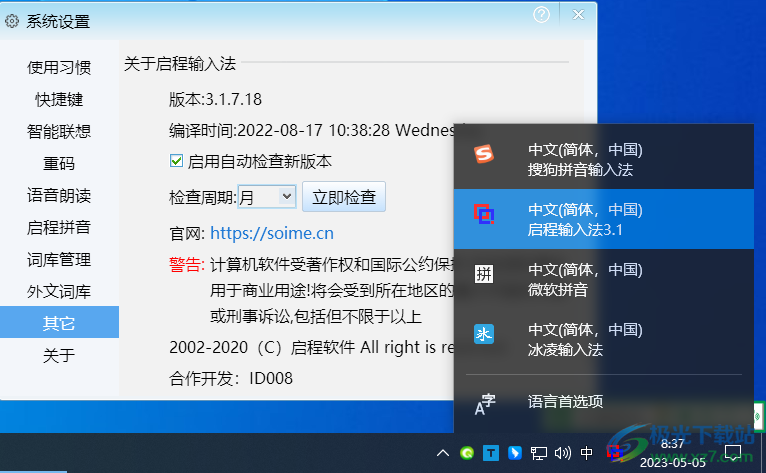Click the 启程输入法 red-blue squares icon

pyautogui.click(x=484, y=214)
